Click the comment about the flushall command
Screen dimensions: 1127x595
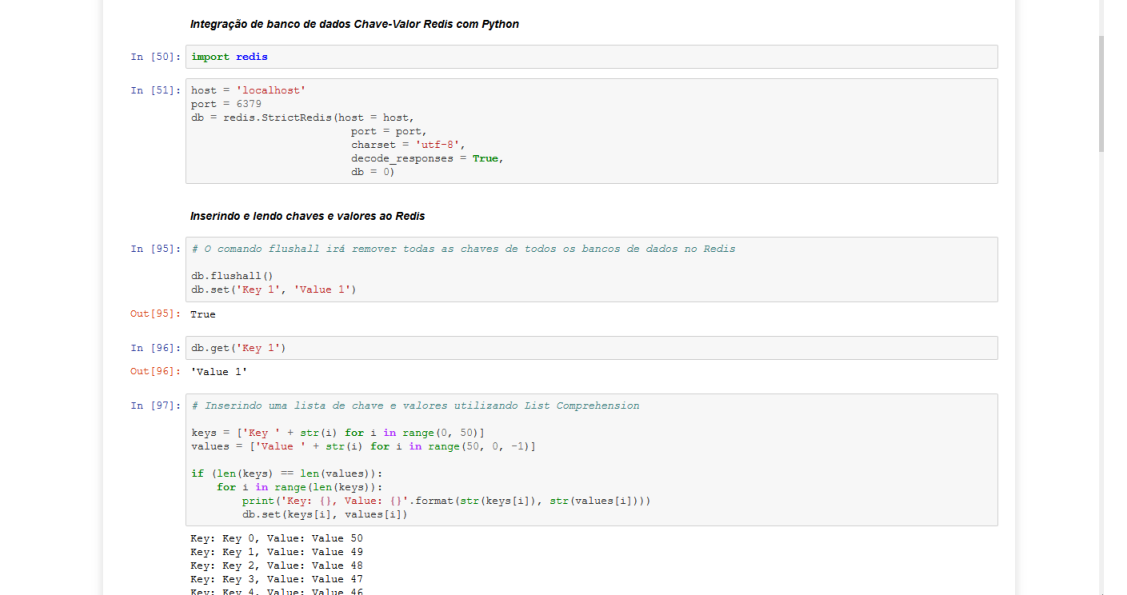[464, 249]
